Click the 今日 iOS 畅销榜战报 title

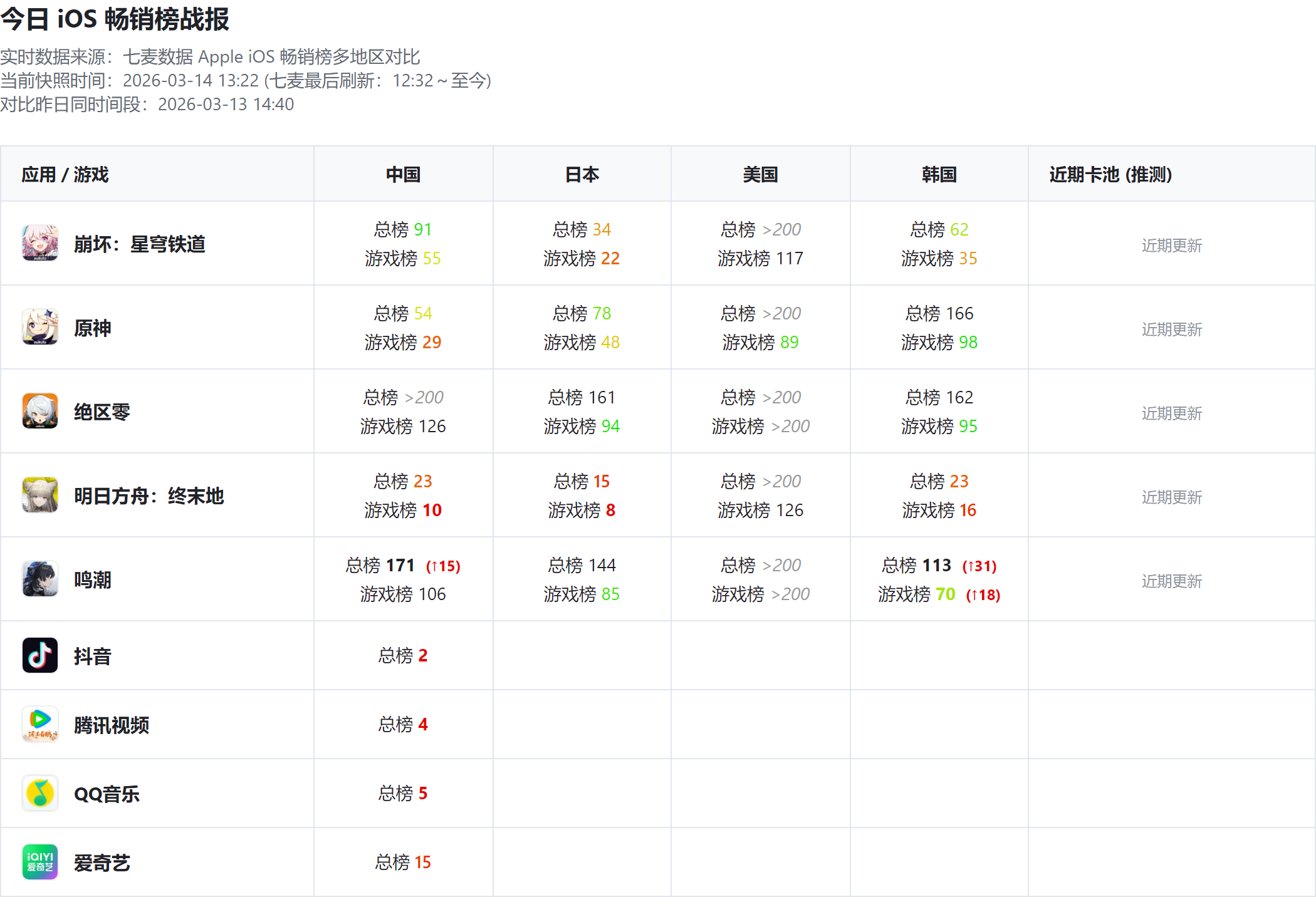click(x=115, y=19)
